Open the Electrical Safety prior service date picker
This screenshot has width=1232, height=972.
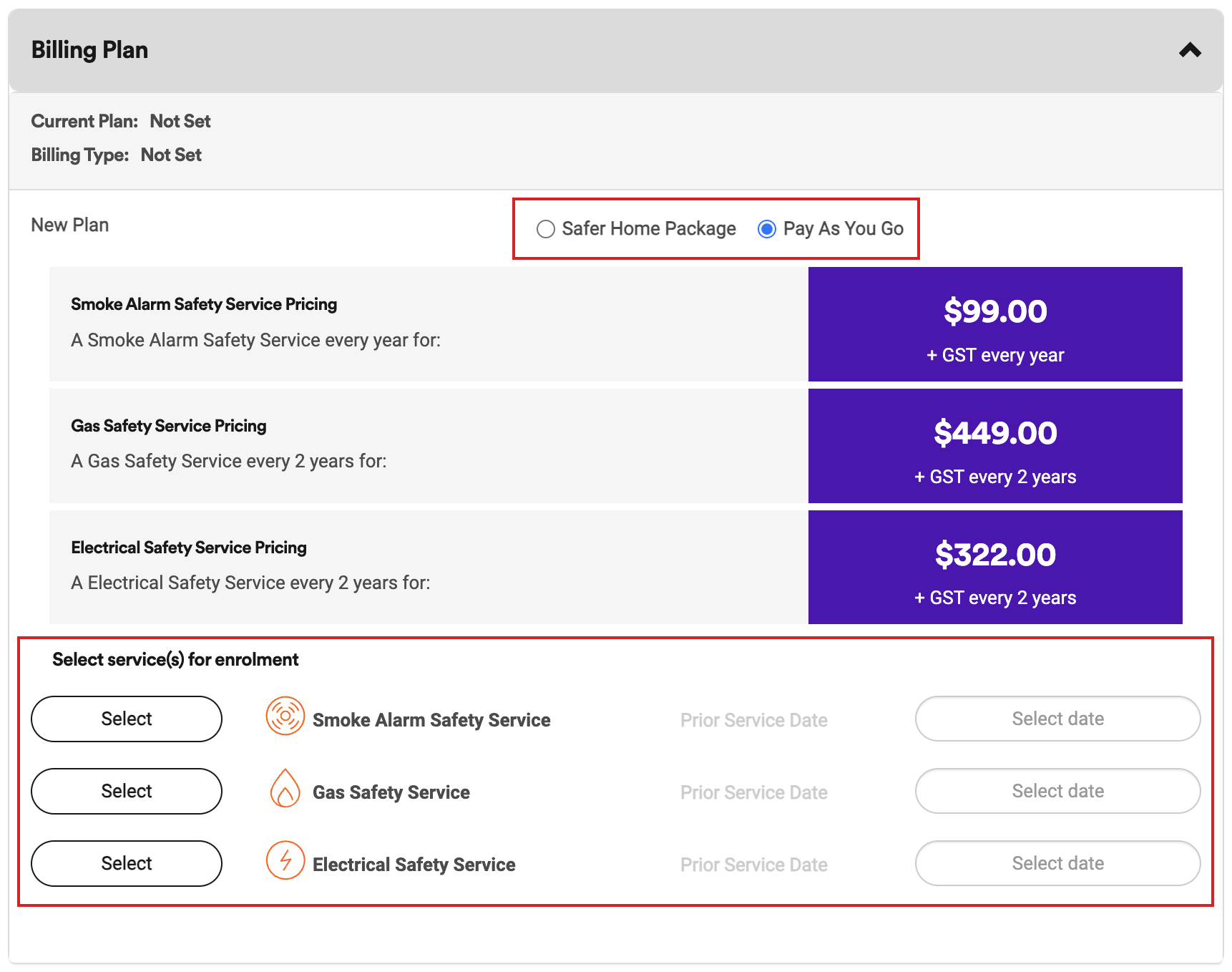pos(1057,863)
